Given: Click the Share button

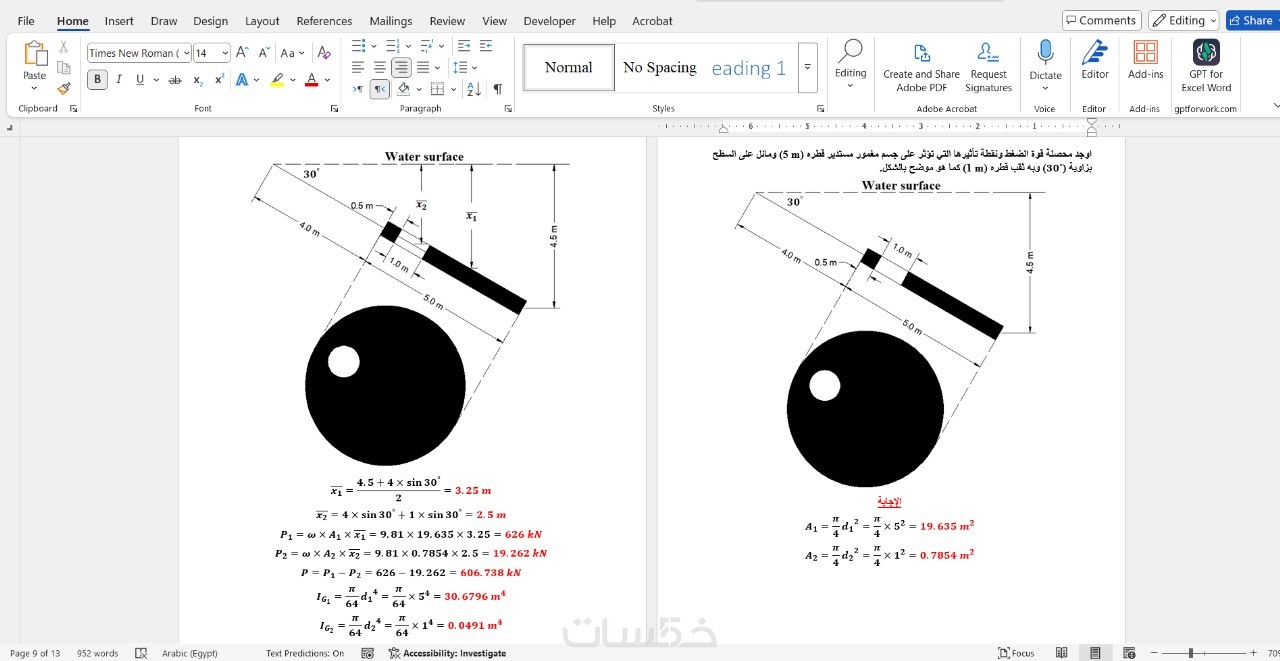Looking at the screenshot, I should (x=1252, y=20).
